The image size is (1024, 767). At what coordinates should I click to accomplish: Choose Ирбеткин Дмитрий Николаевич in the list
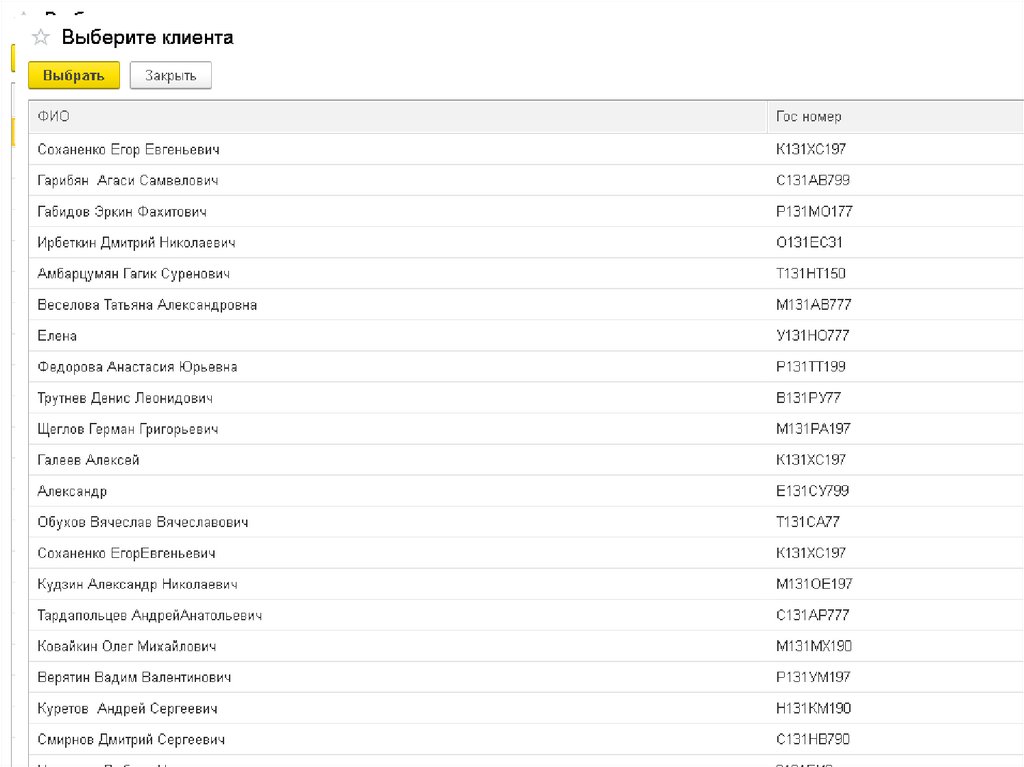coord(136,243)
